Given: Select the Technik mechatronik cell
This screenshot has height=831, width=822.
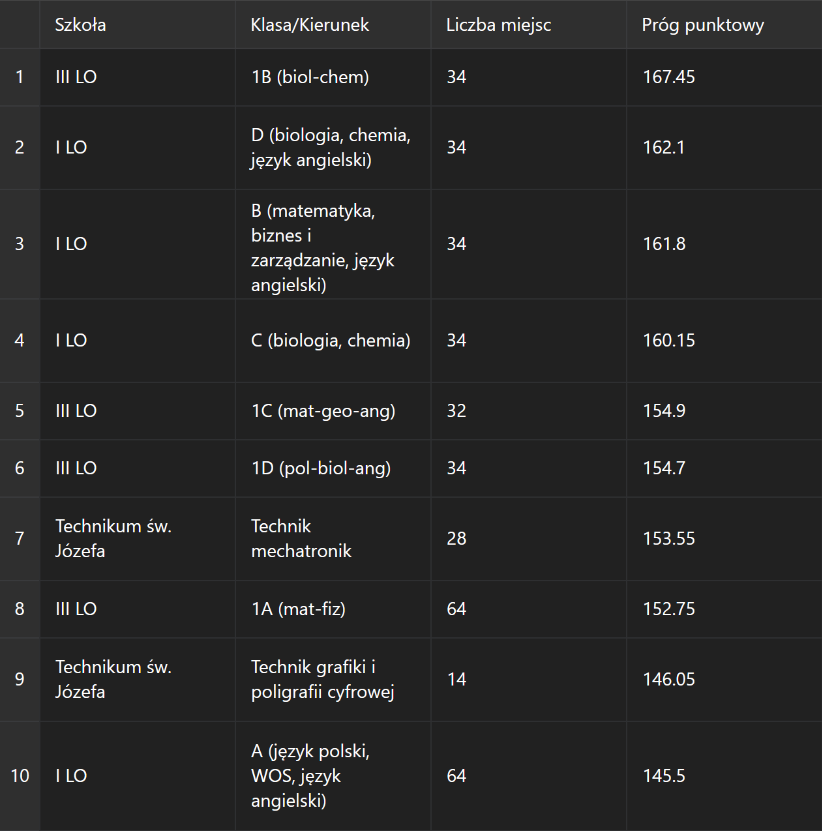Looking at the screenshot, I should click(333, 538).
